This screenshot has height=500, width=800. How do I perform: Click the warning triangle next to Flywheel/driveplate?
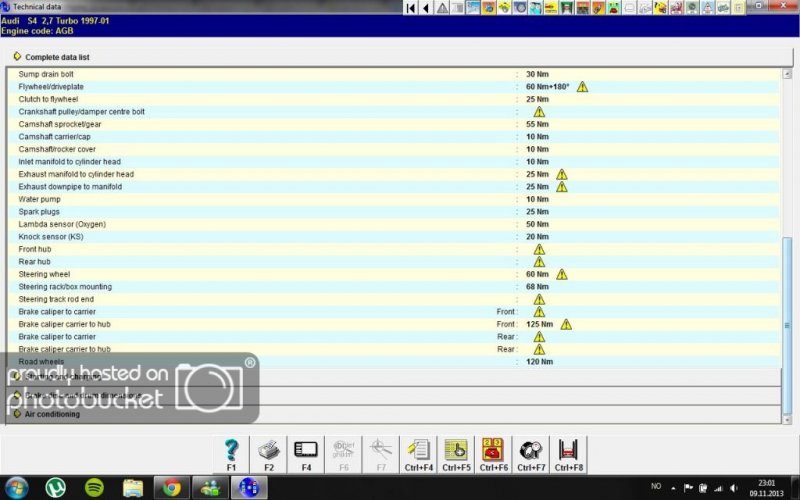coord(582,87)
